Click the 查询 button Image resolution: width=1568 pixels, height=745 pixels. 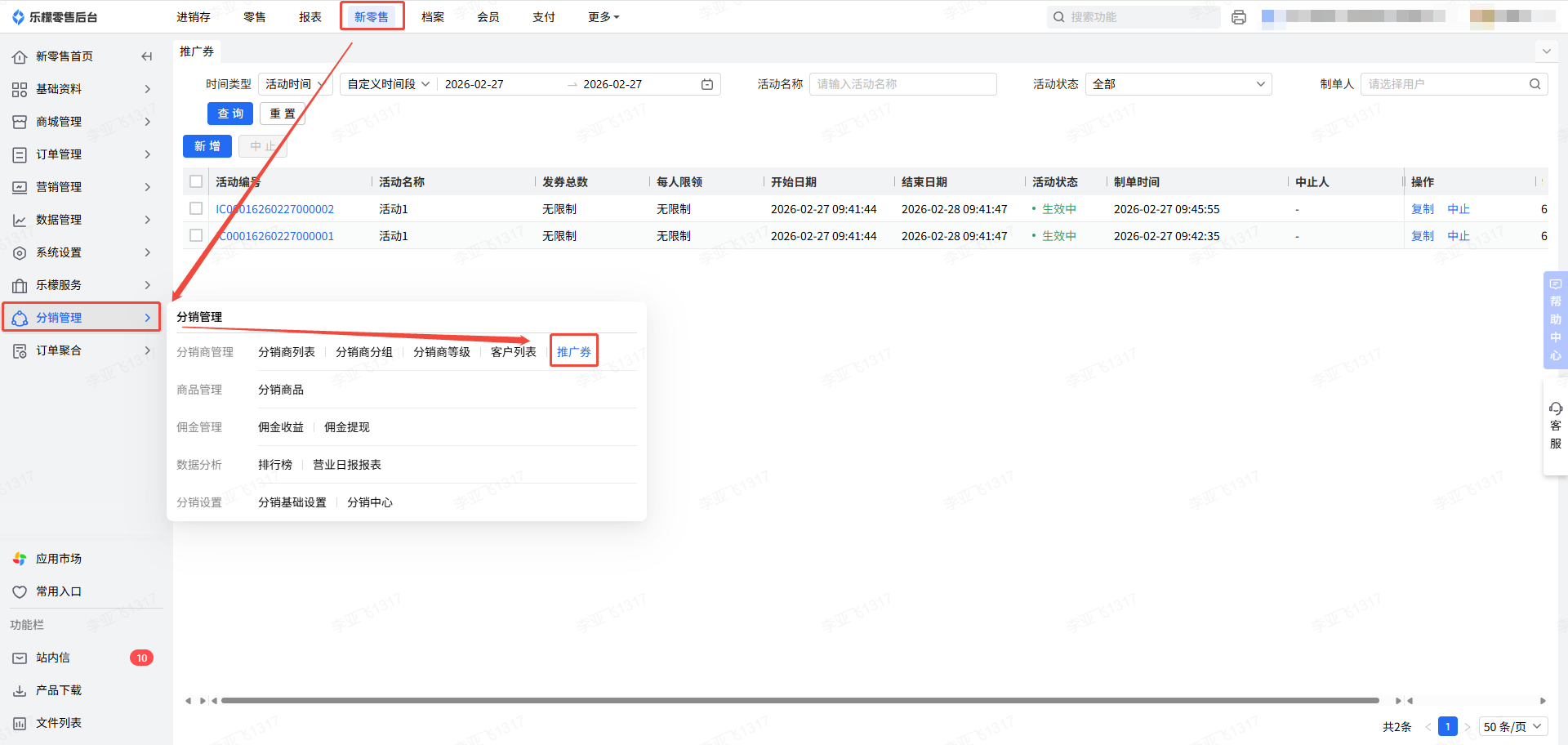(230, 114)
